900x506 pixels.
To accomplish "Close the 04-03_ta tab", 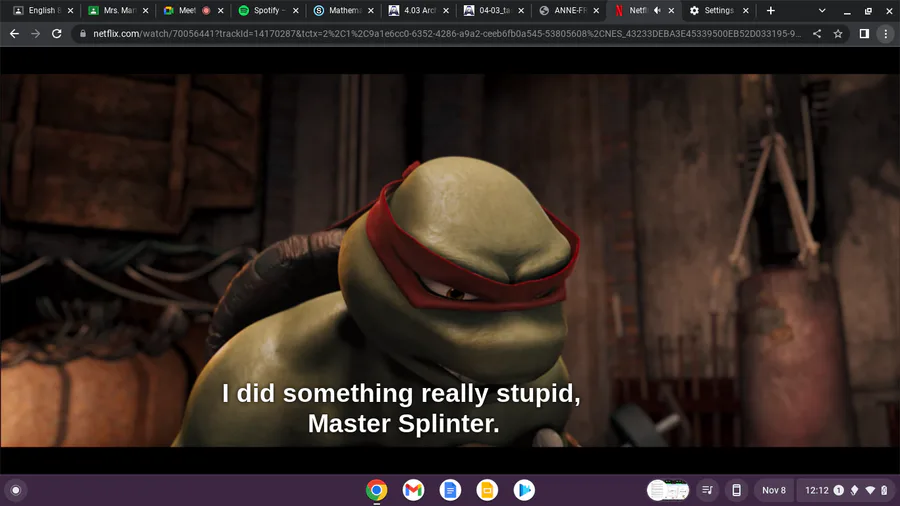I will 521,10.
